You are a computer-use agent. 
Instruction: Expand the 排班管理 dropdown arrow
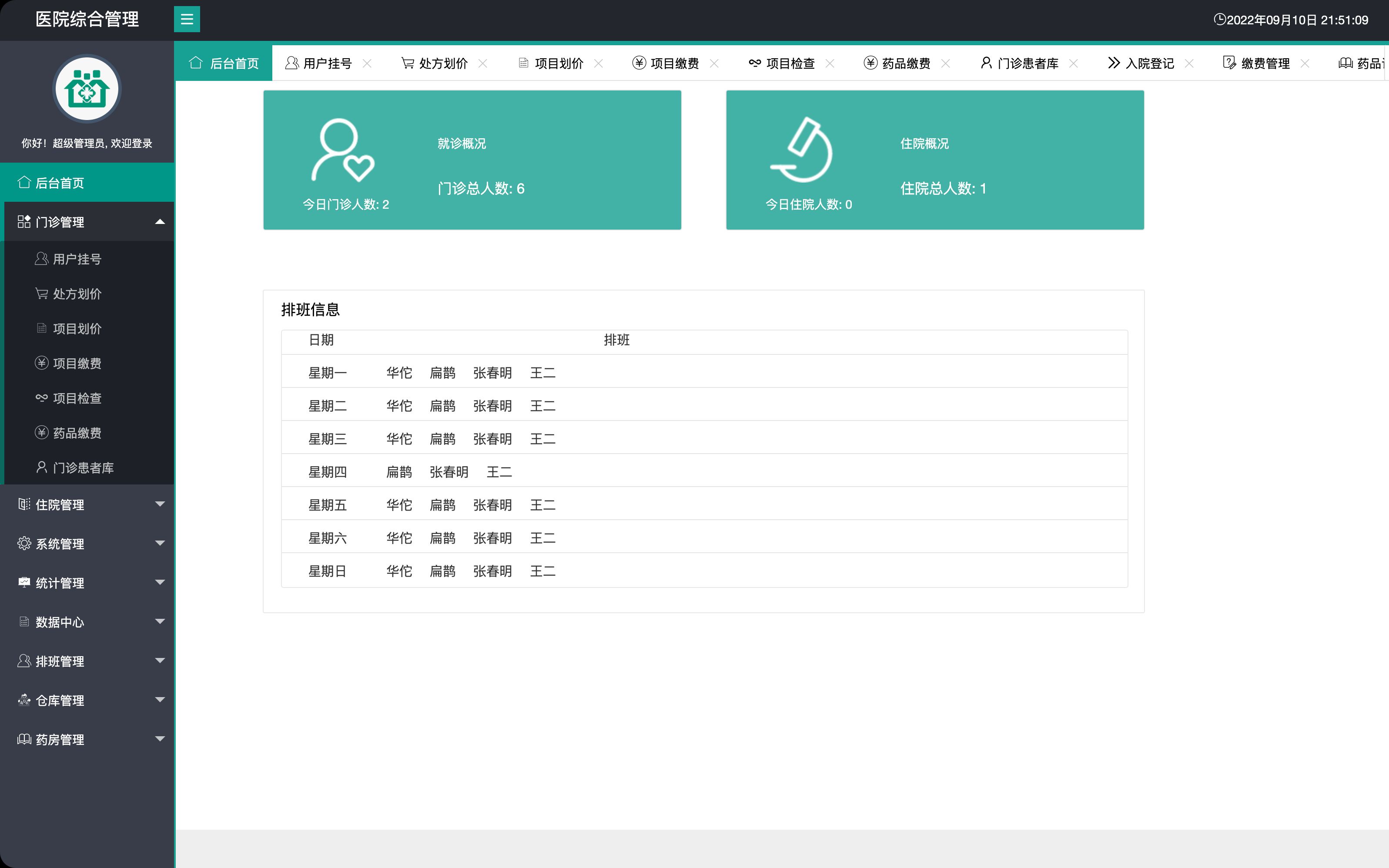tap(160, 661)
